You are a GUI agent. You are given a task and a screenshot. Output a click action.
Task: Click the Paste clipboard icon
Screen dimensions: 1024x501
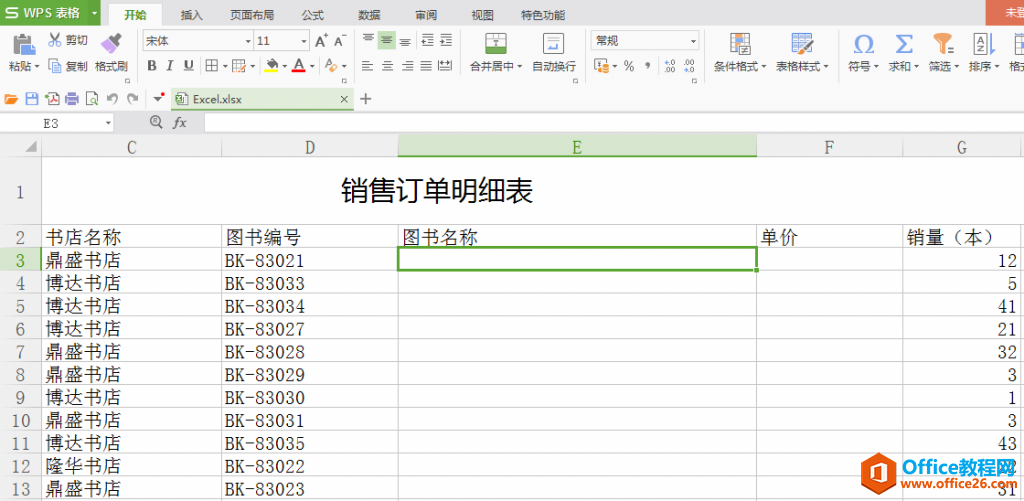pyautogui.click(x=24, y=44)
